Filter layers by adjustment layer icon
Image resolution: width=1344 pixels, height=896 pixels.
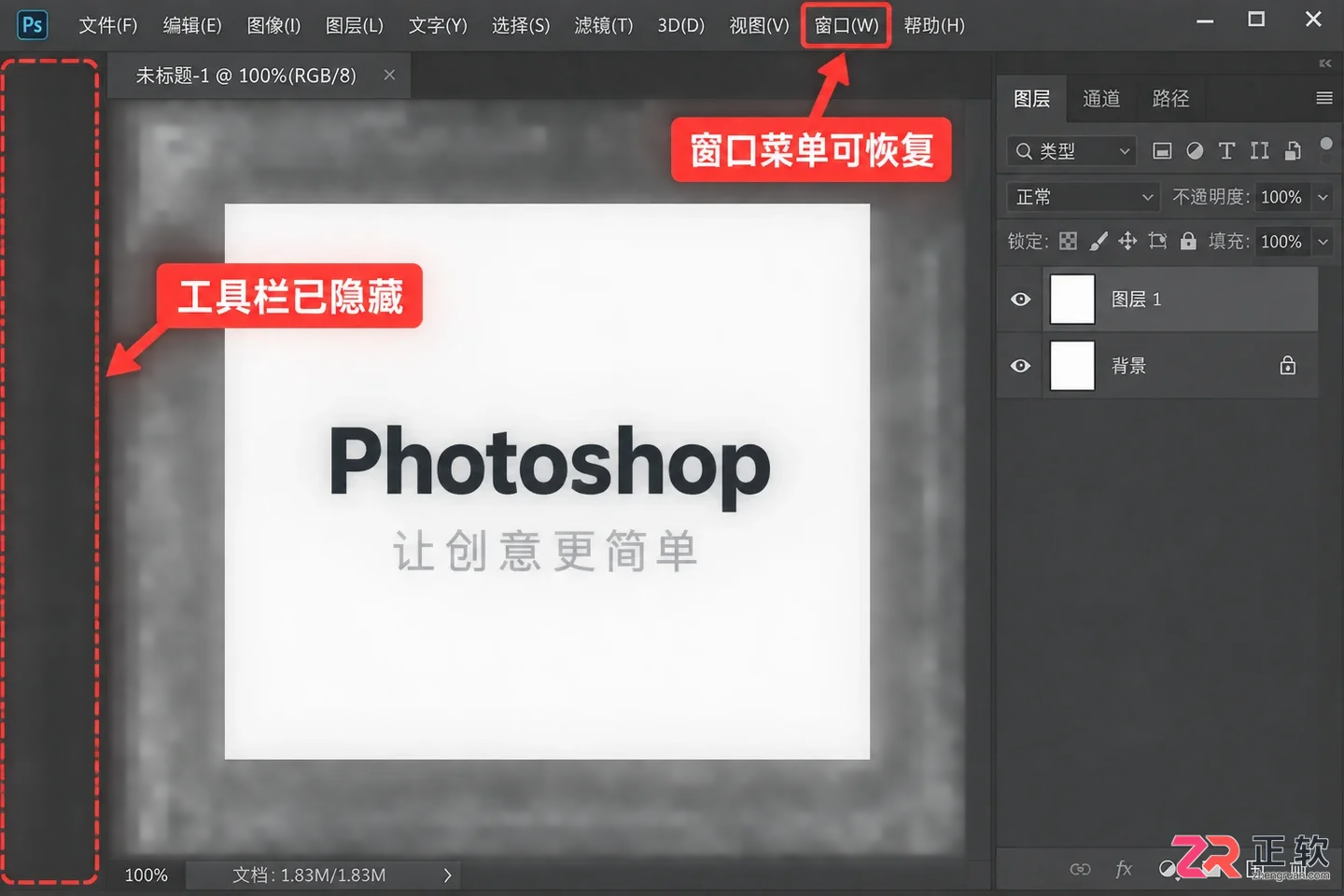[1195, 151]
